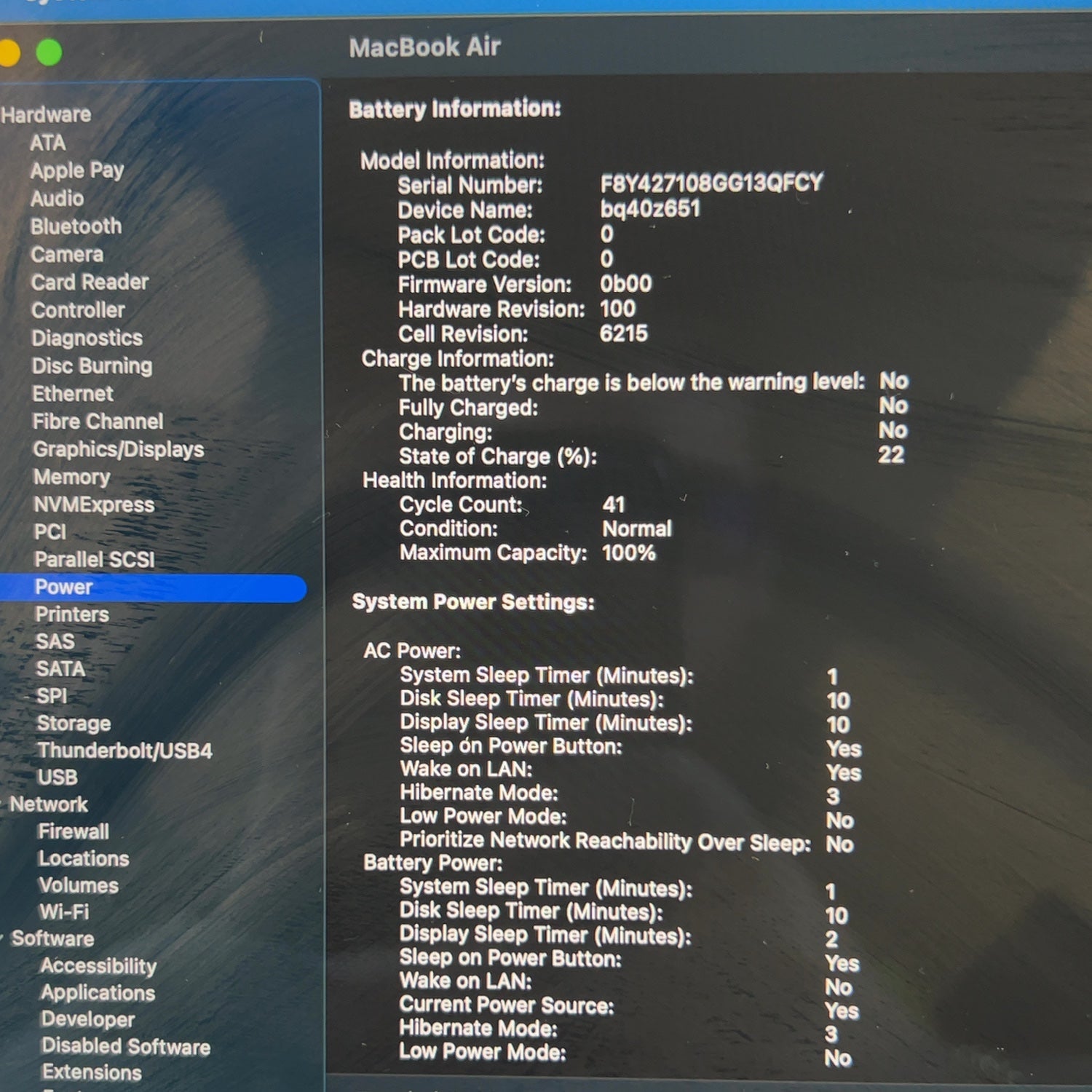
Task: View the Applications list entry
Action: click(98, 993)
